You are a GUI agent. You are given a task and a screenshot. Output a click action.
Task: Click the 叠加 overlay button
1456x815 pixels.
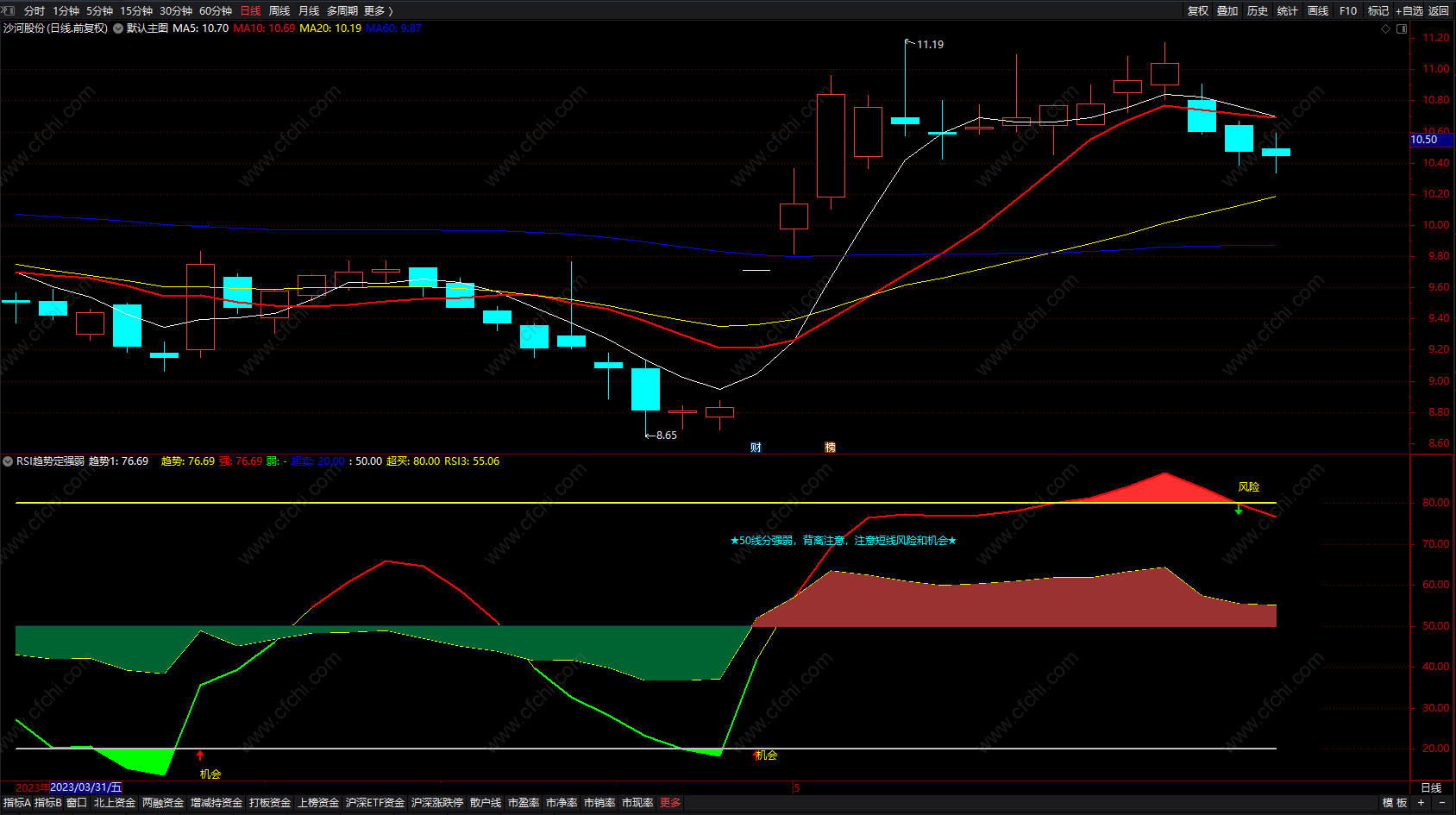point(1227,11)
